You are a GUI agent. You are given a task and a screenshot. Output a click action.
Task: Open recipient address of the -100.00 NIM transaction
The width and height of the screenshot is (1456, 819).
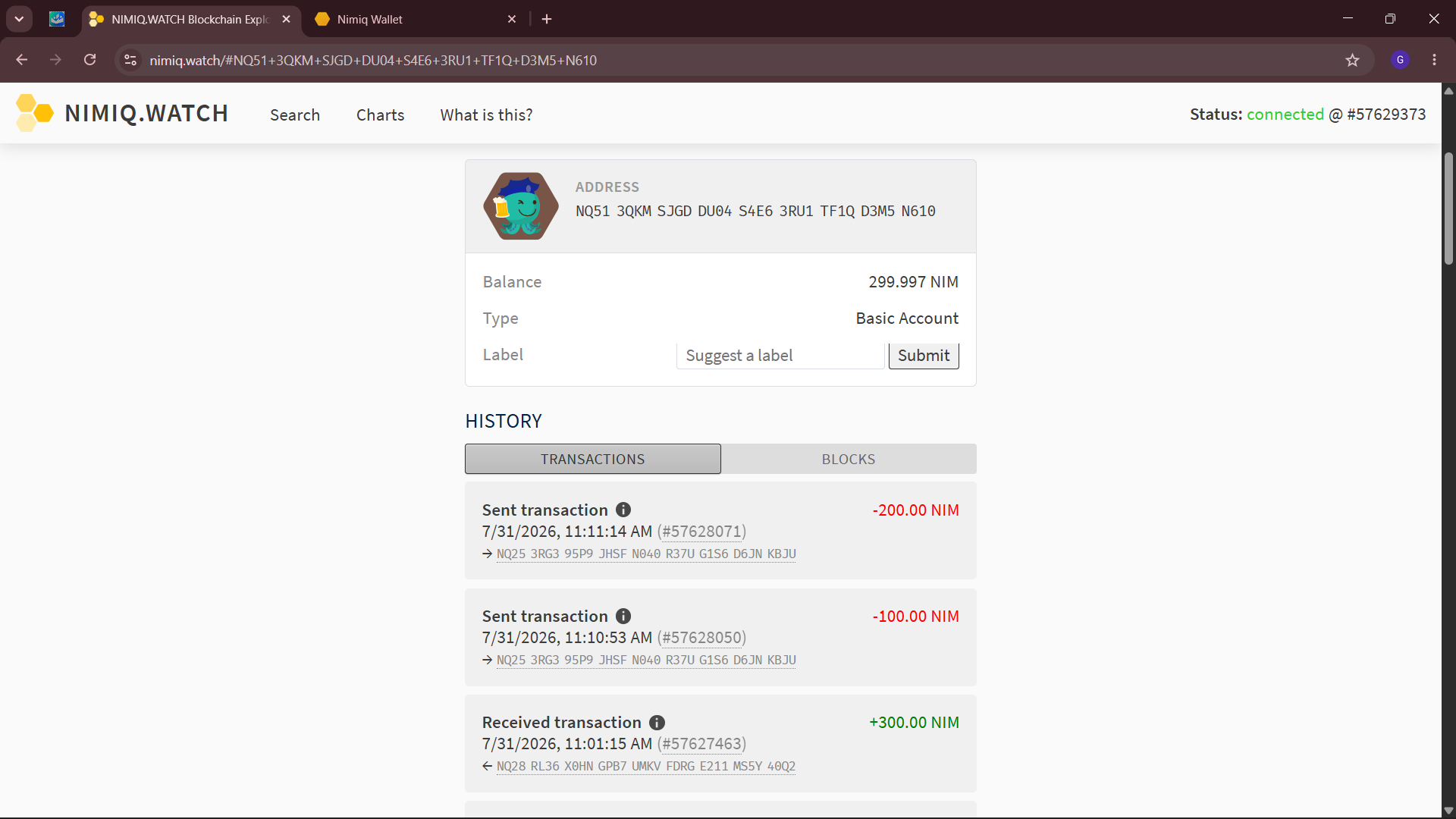tap(646, 661)
